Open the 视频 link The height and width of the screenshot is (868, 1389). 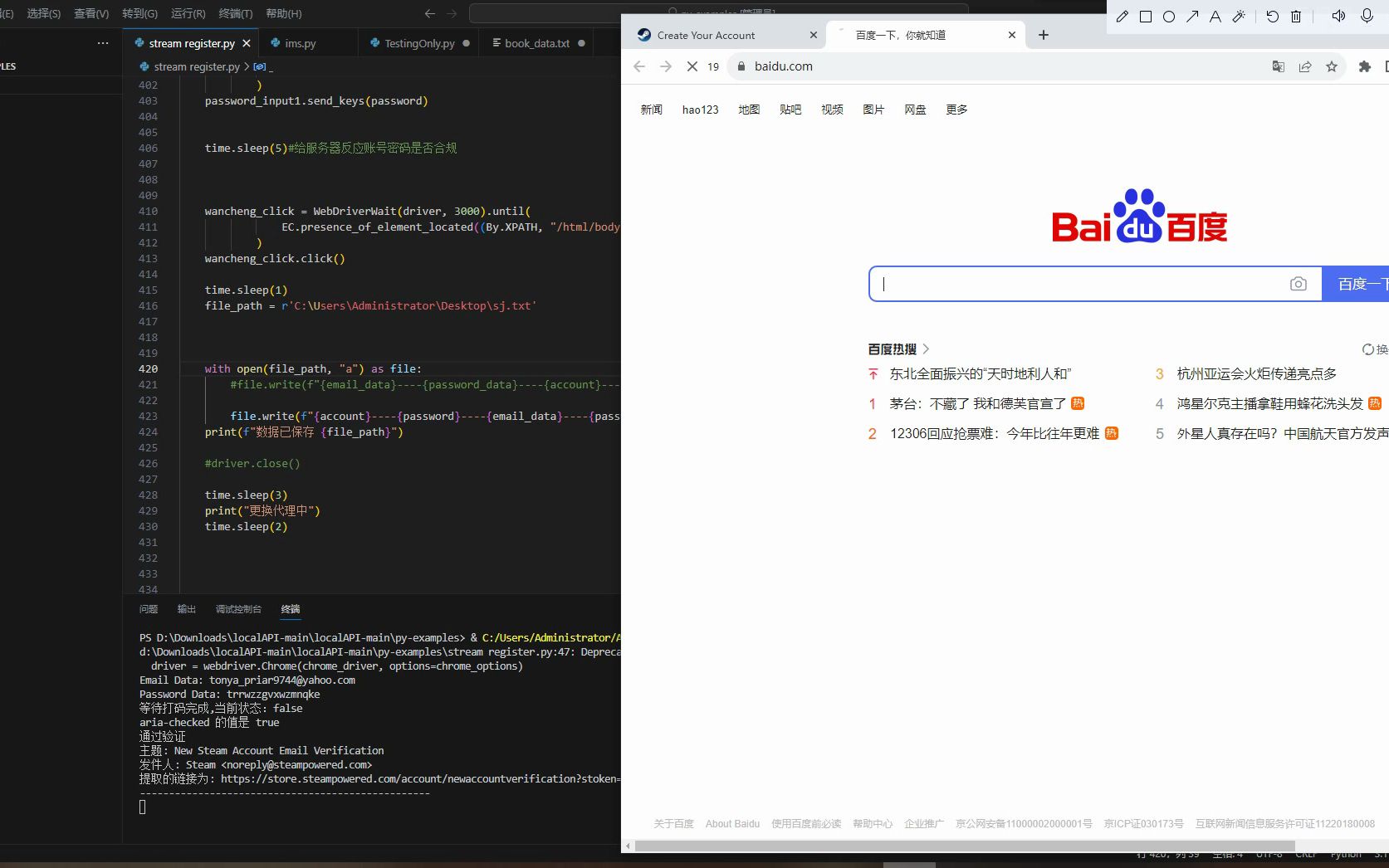coord(832,110)
